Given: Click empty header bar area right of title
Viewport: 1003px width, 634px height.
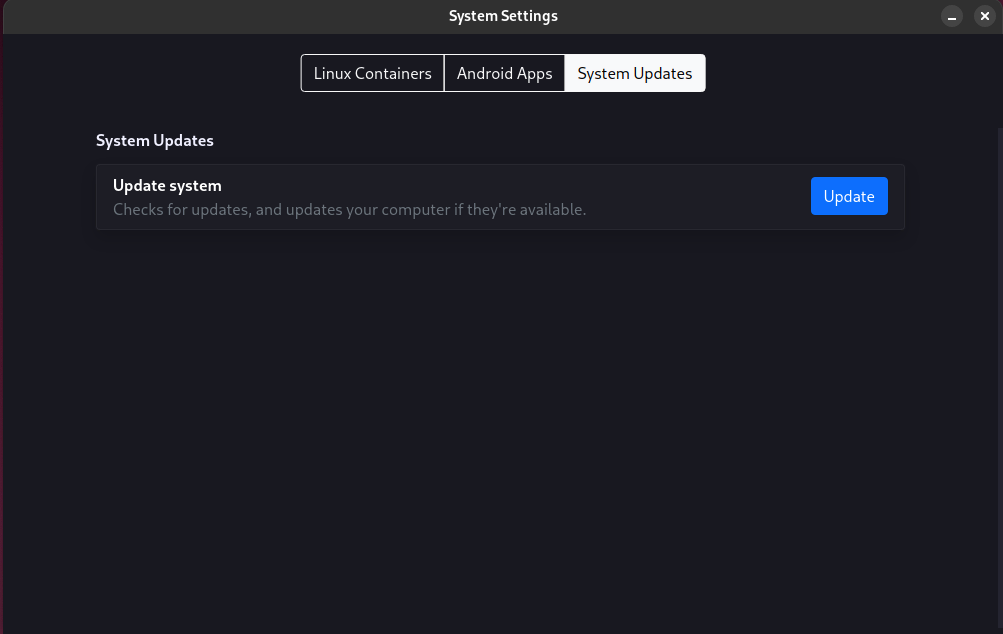Looking at the screenshot, I should click(750, 16).
